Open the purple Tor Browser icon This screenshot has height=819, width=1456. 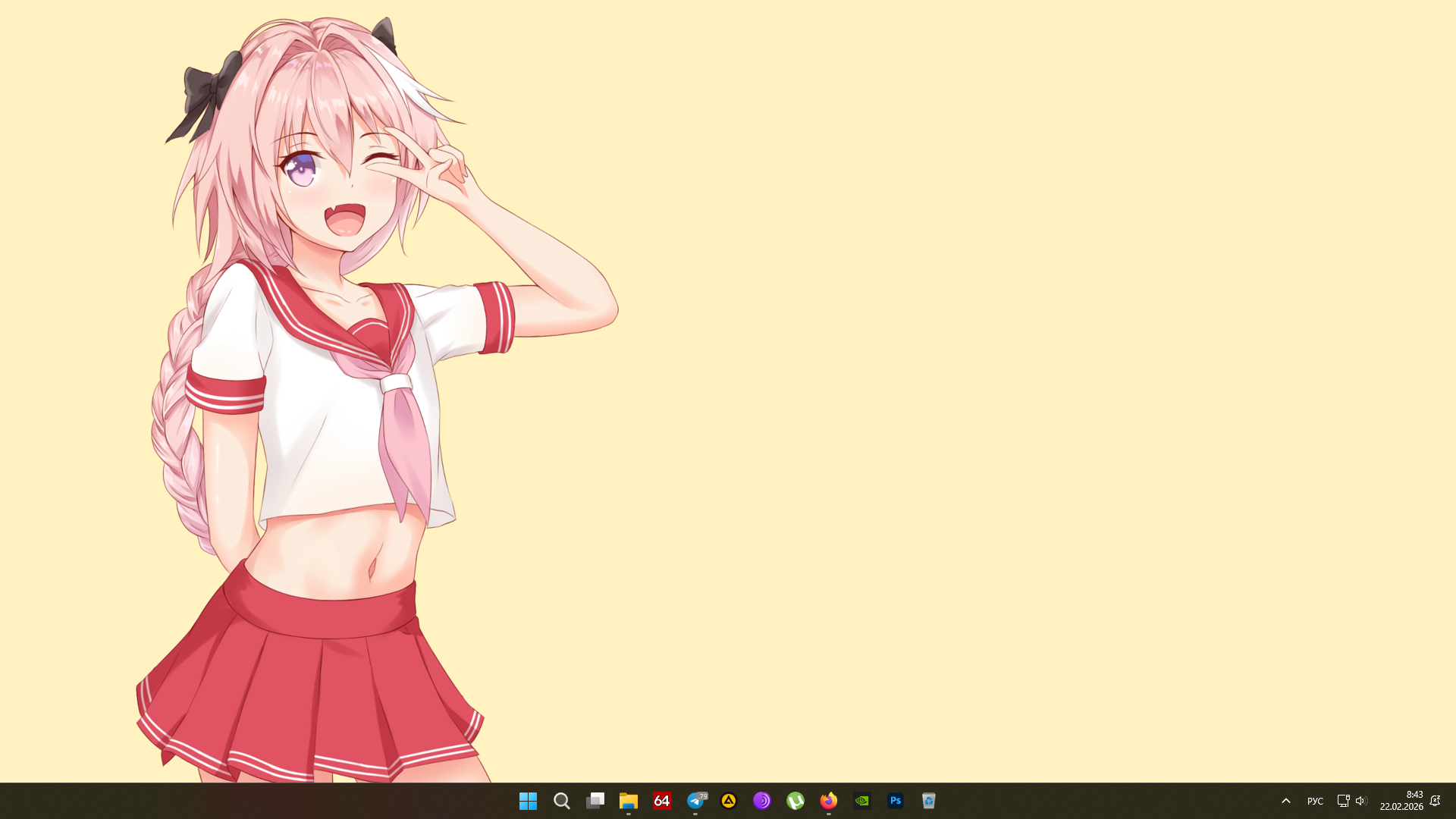click(x=762, y=801)
